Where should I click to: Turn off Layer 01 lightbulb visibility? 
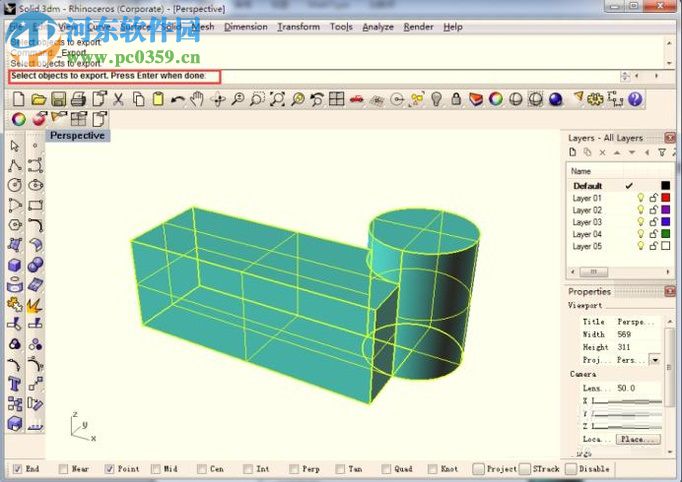(x=641, y=198)
